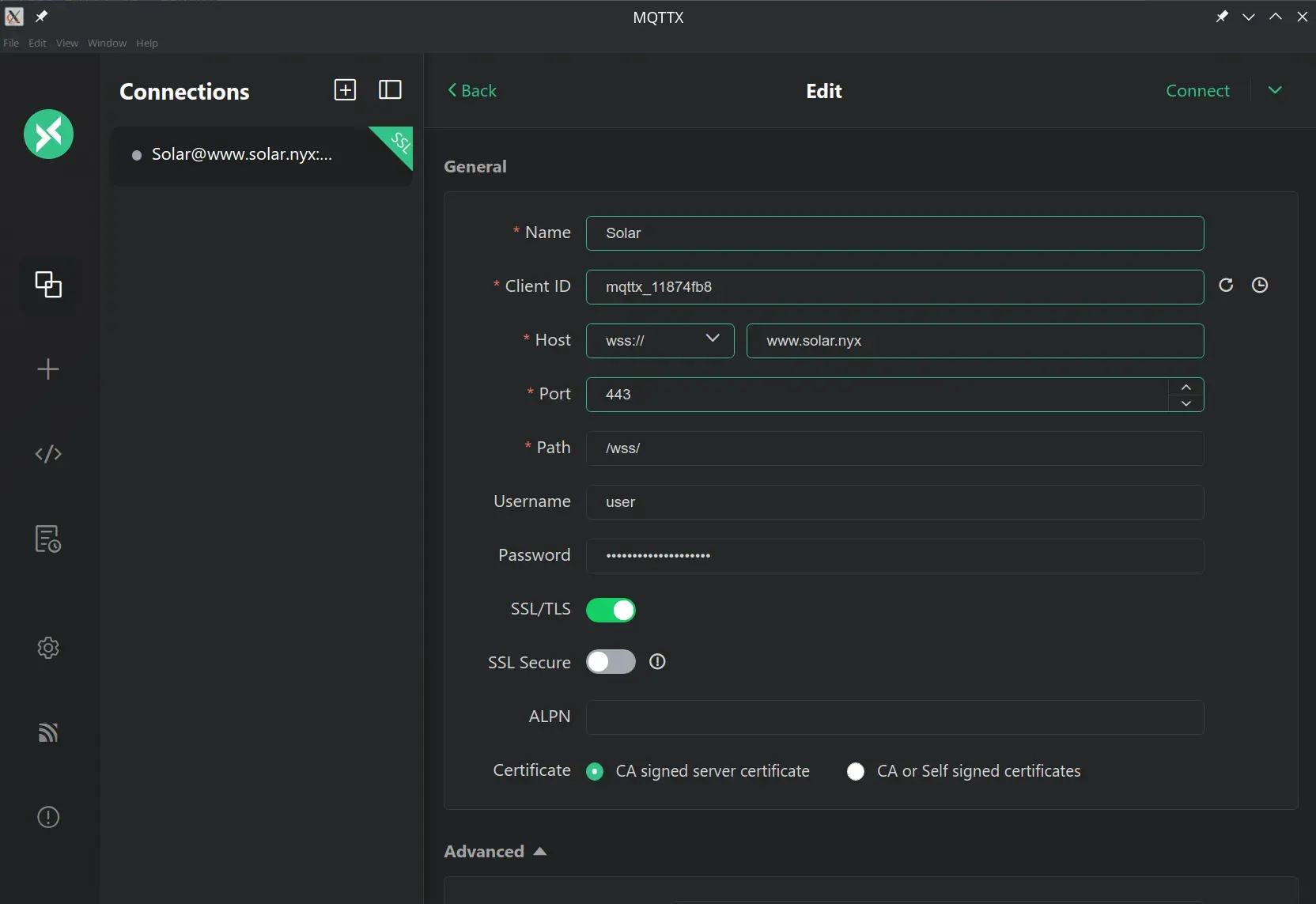
Task: Maximize window with title bar up chevron
Action: 1276,17
